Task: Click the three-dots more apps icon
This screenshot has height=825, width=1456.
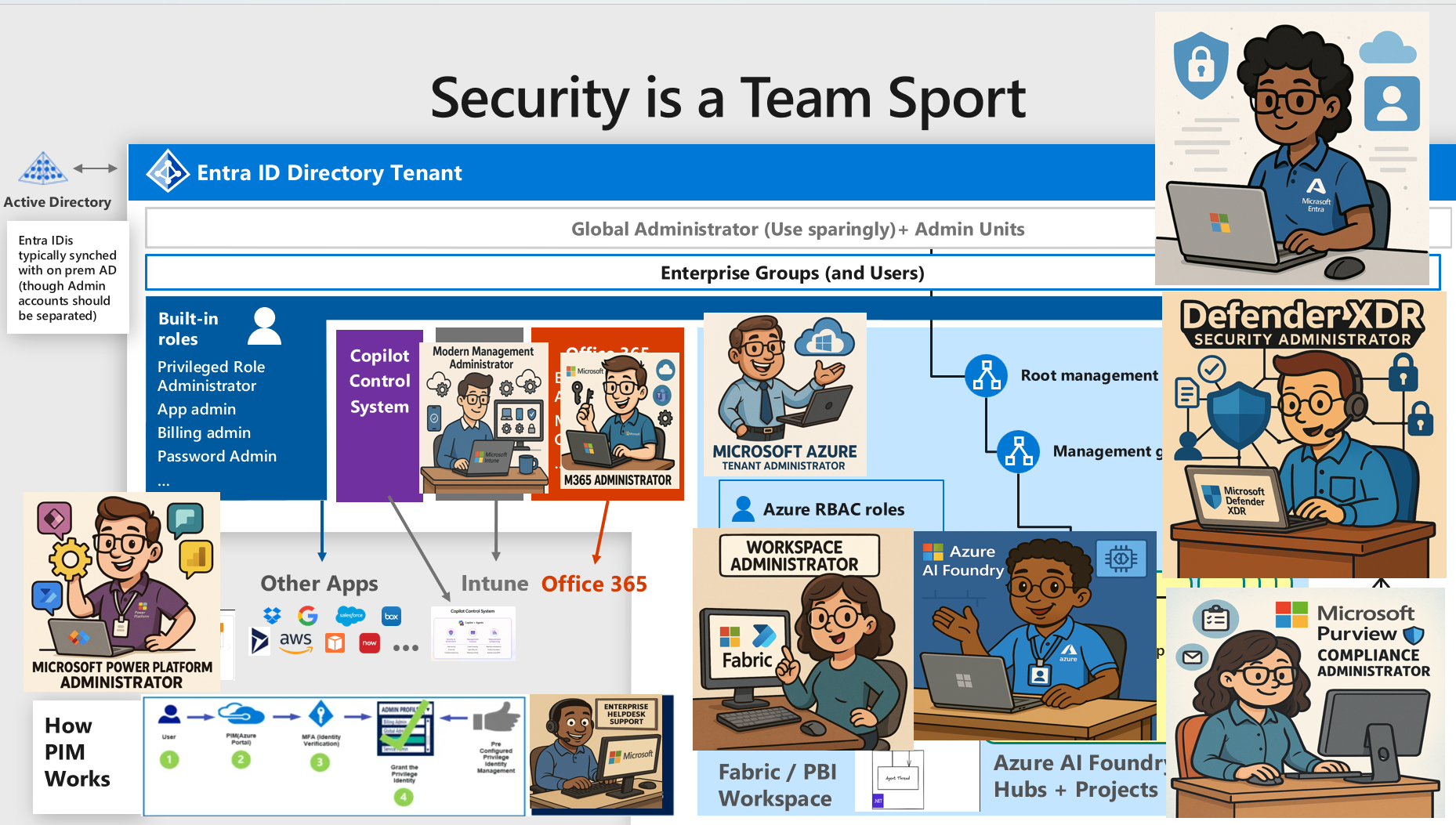Action: 406,648
